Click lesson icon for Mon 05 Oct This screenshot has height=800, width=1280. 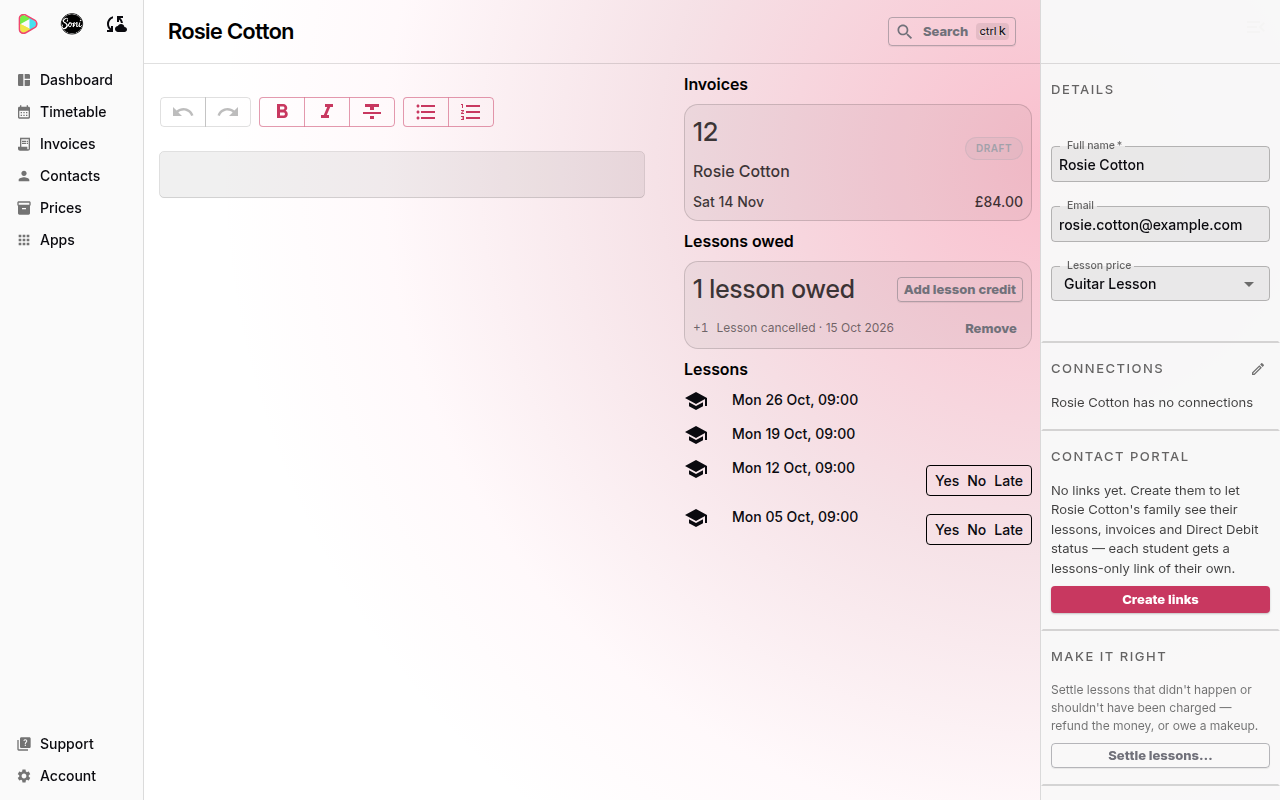click(x=696, y=518)
